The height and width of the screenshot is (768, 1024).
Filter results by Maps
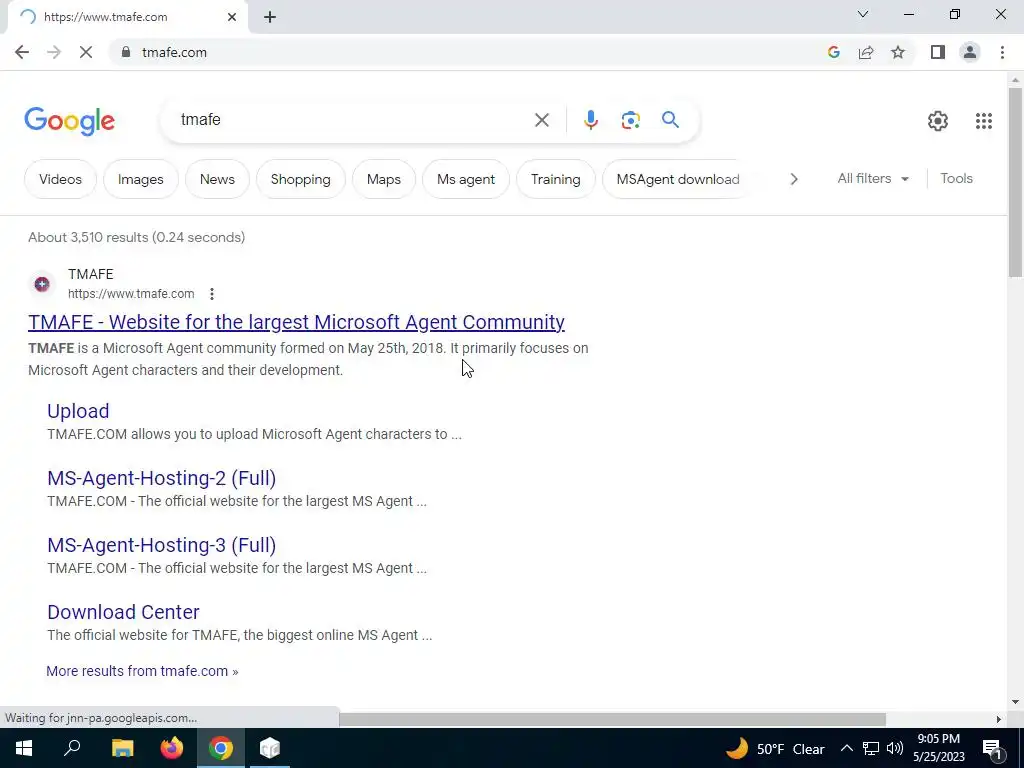click(x=383, y=179)
